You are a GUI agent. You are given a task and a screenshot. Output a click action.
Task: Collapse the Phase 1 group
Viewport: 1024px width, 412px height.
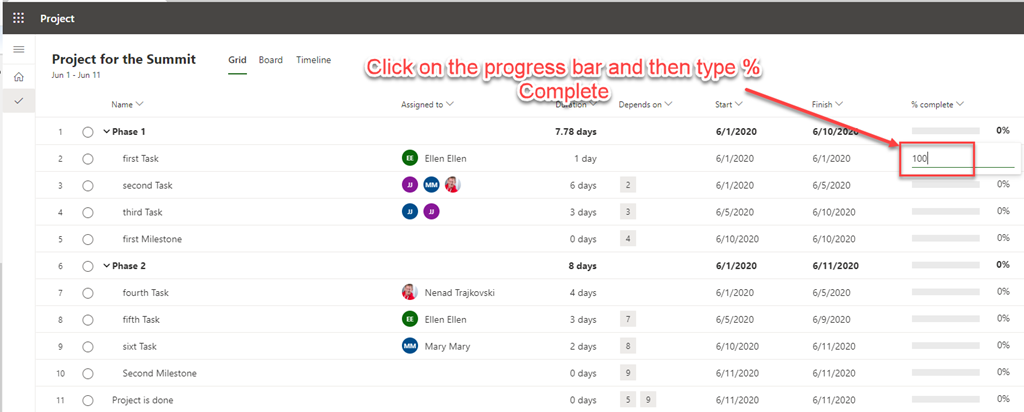106,132
